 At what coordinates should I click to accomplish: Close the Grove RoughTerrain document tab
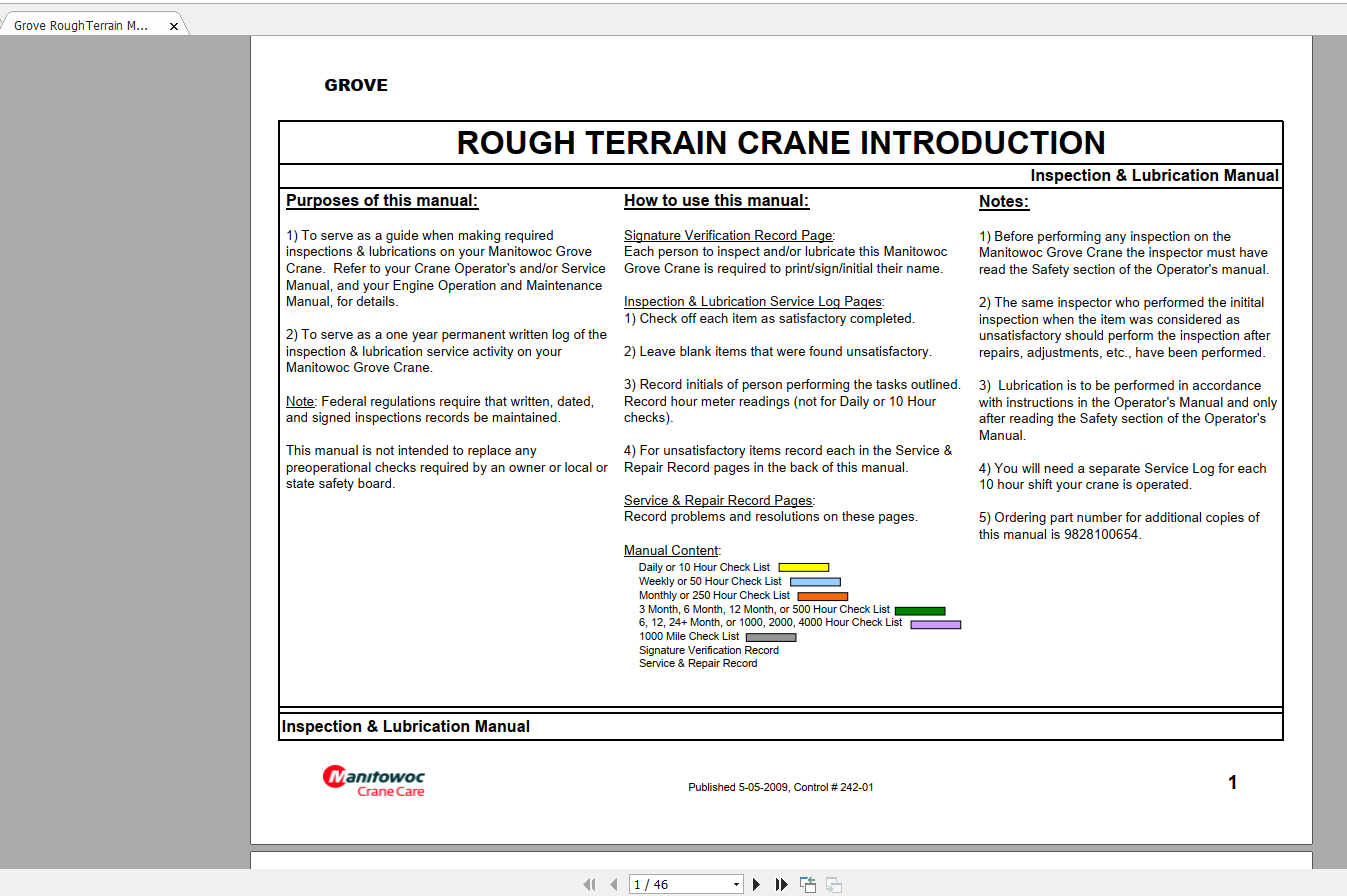pos(174,26)
